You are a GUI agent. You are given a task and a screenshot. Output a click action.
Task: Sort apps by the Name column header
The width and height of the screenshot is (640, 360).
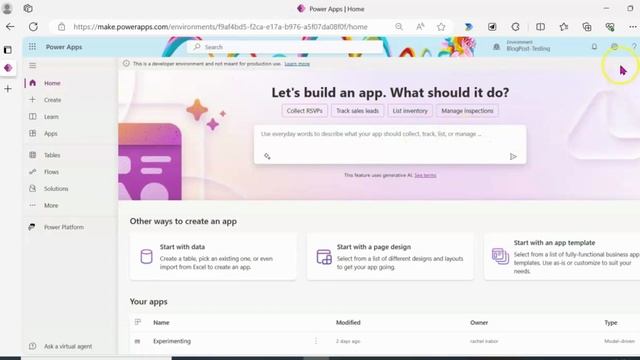tap(161, 322)
